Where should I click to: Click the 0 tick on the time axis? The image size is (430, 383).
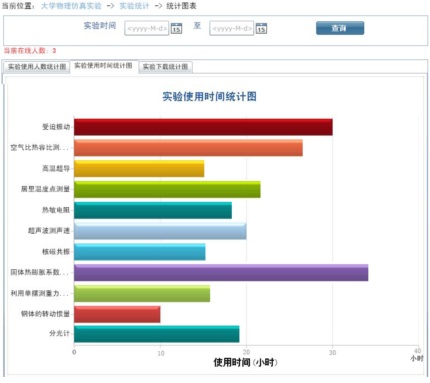[x=74, y=352]
